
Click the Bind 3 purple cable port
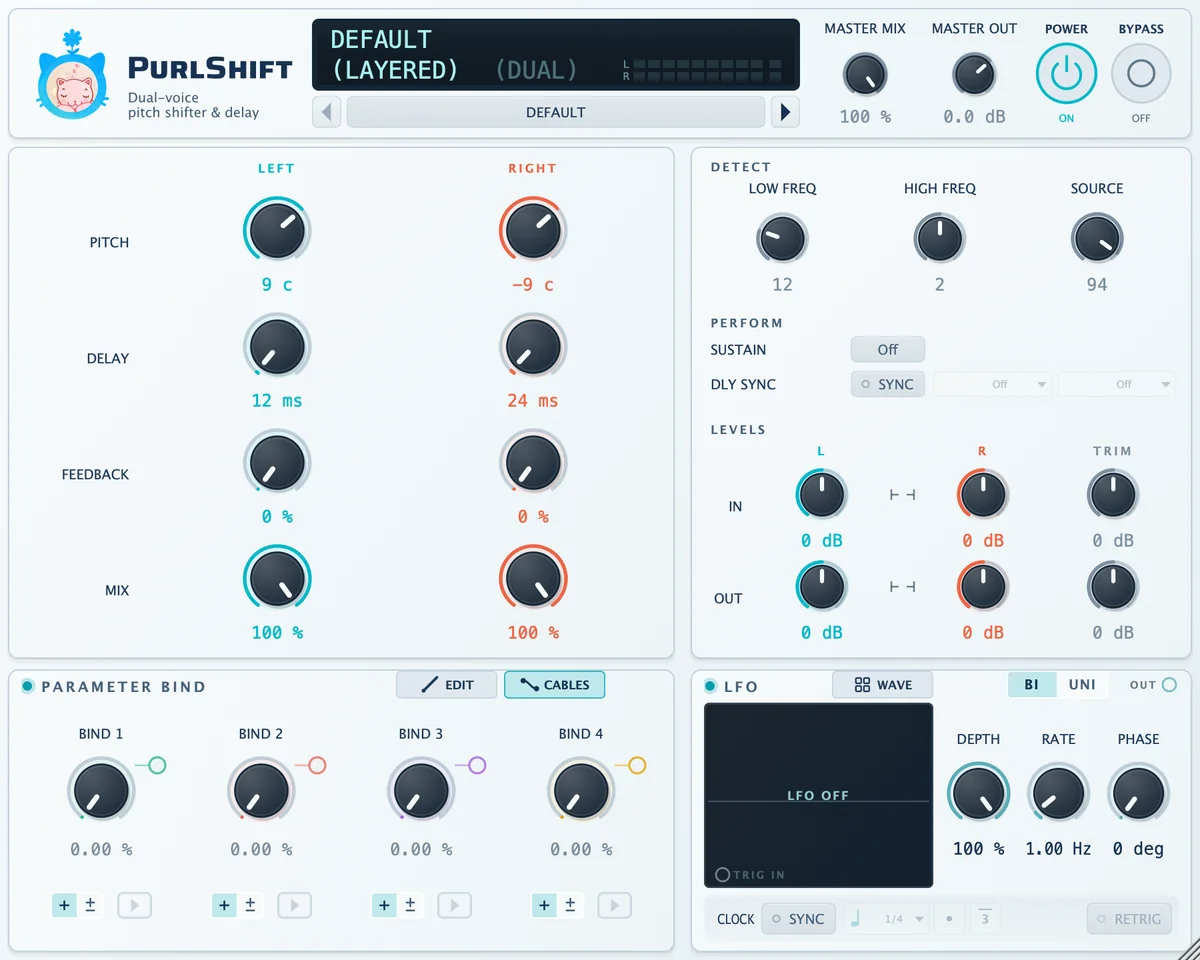pyautogui.click(x=477, y=766)
